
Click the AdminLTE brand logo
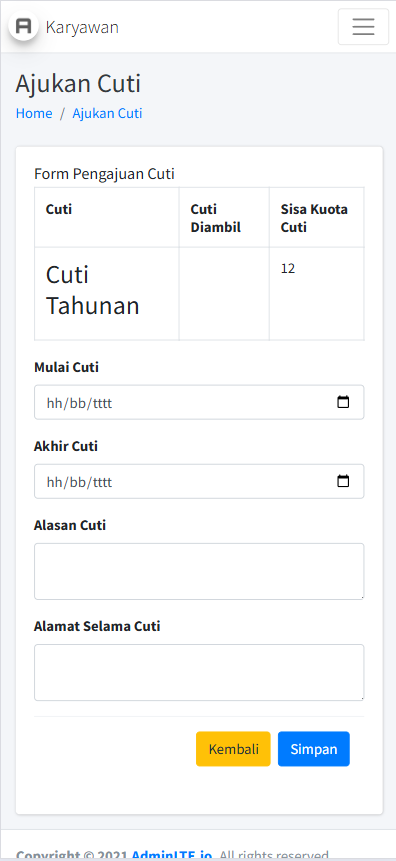[24, 26]
